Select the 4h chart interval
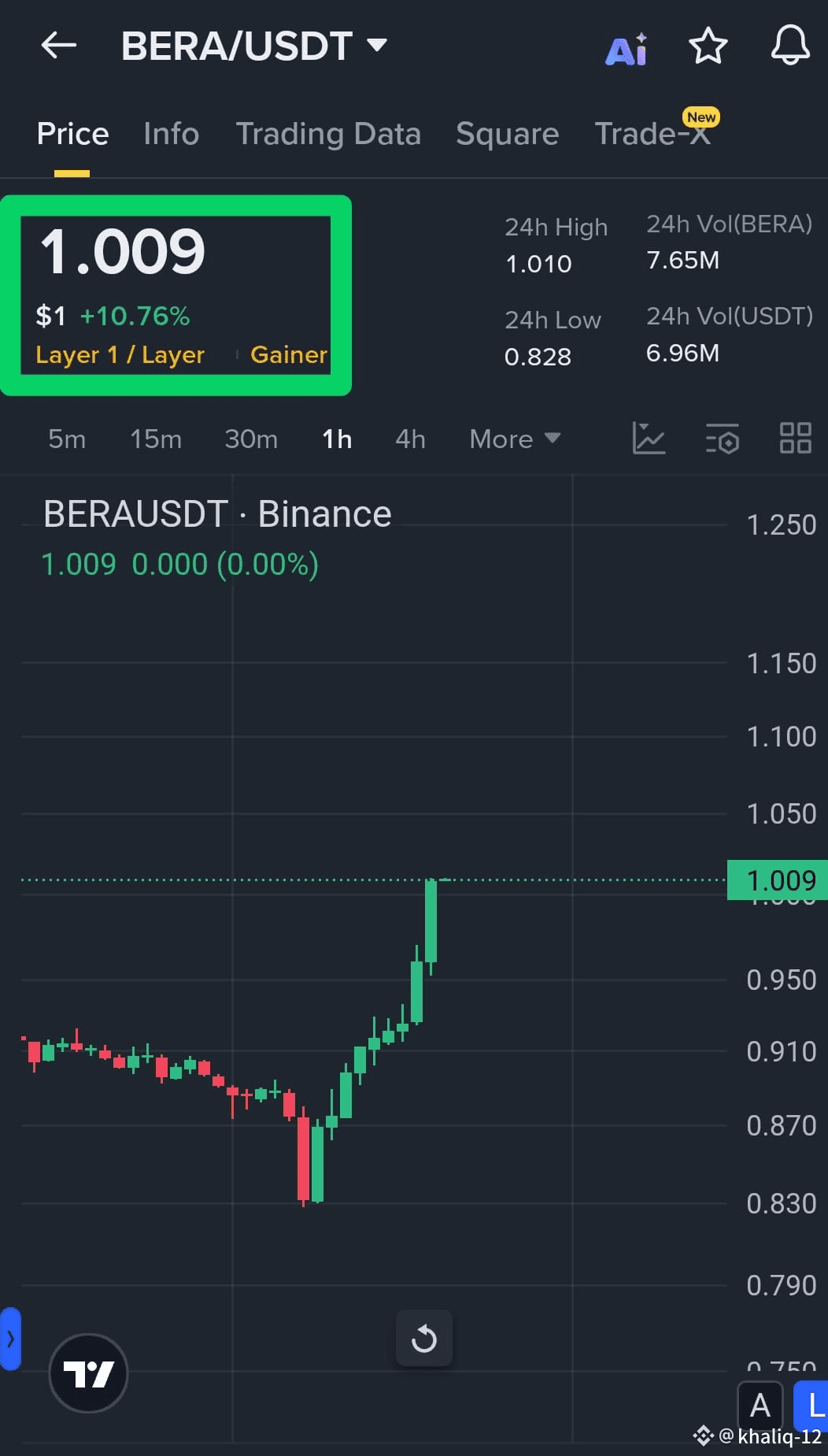 pyautogui.click(x=410, y=439)
